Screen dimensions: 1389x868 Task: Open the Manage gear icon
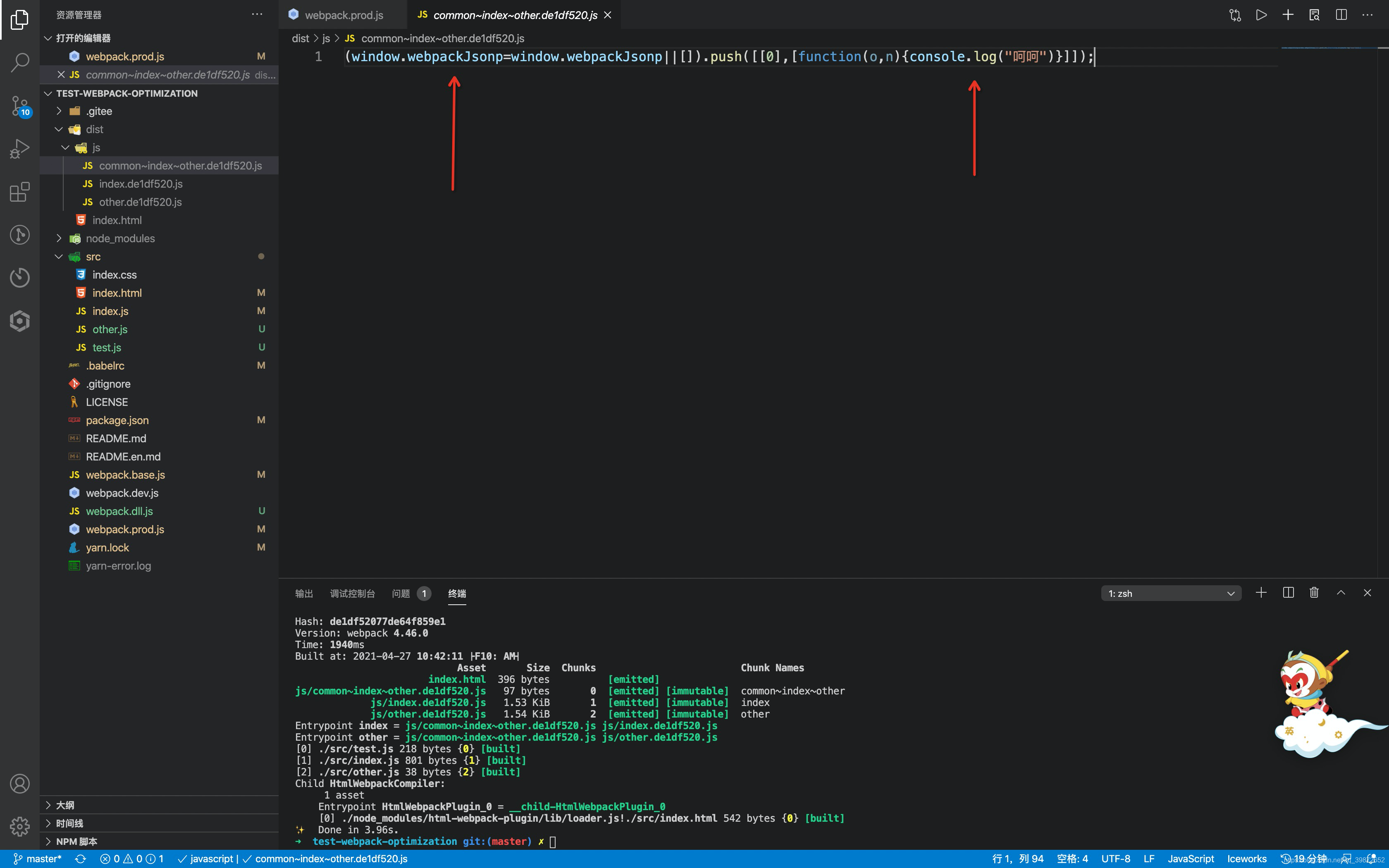pyautogui.click(x=19, y=827)
